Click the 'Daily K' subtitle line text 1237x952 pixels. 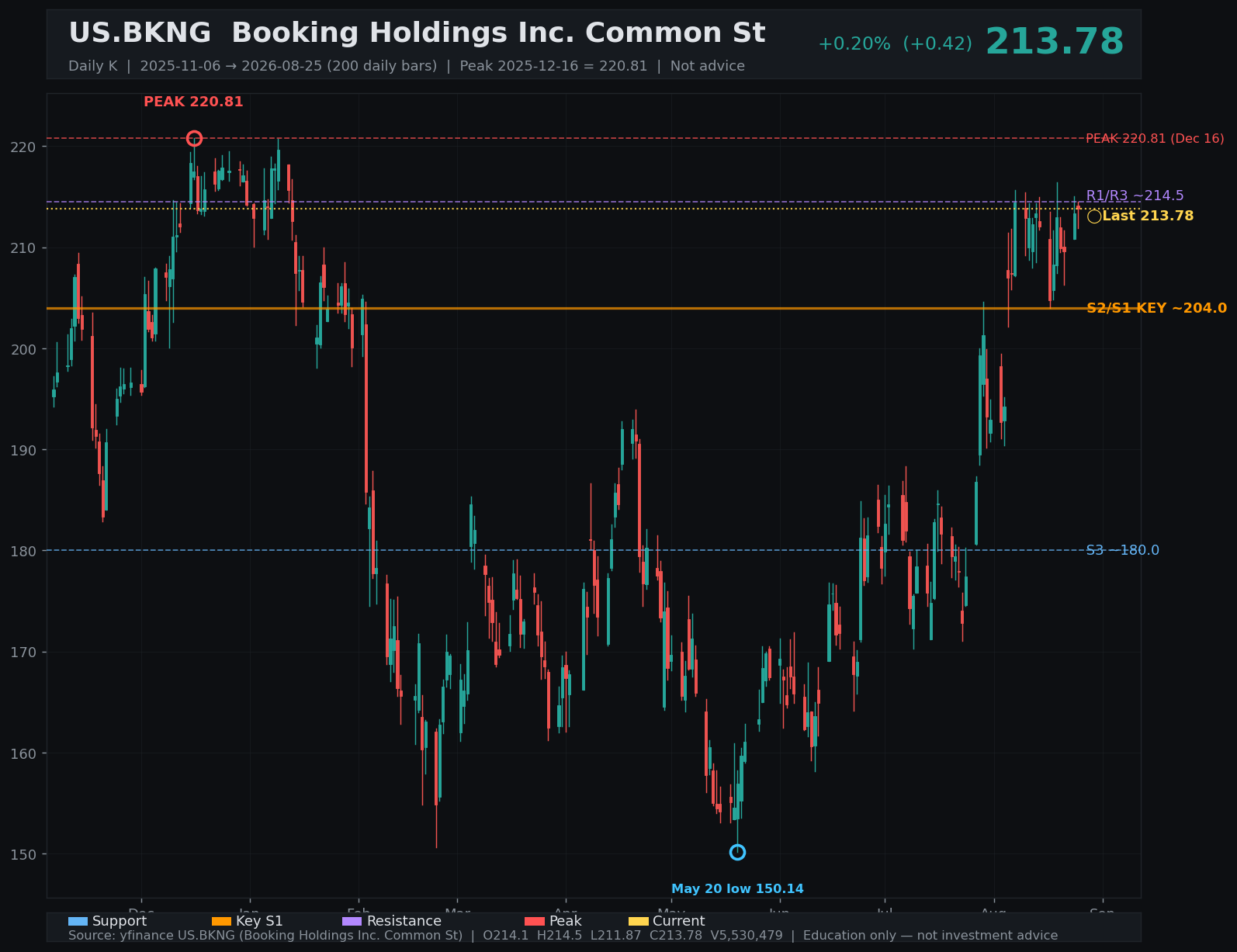(x=407, y=66)
